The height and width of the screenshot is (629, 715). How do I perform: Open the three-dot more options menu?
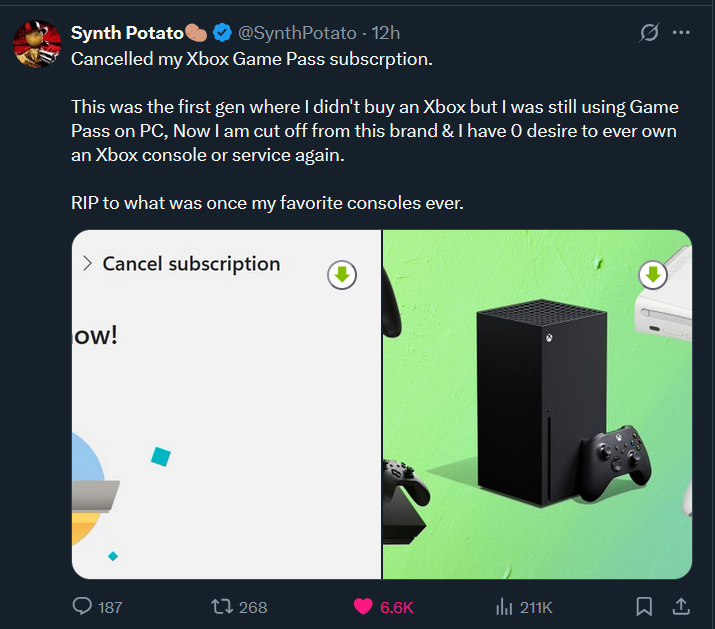682,33
